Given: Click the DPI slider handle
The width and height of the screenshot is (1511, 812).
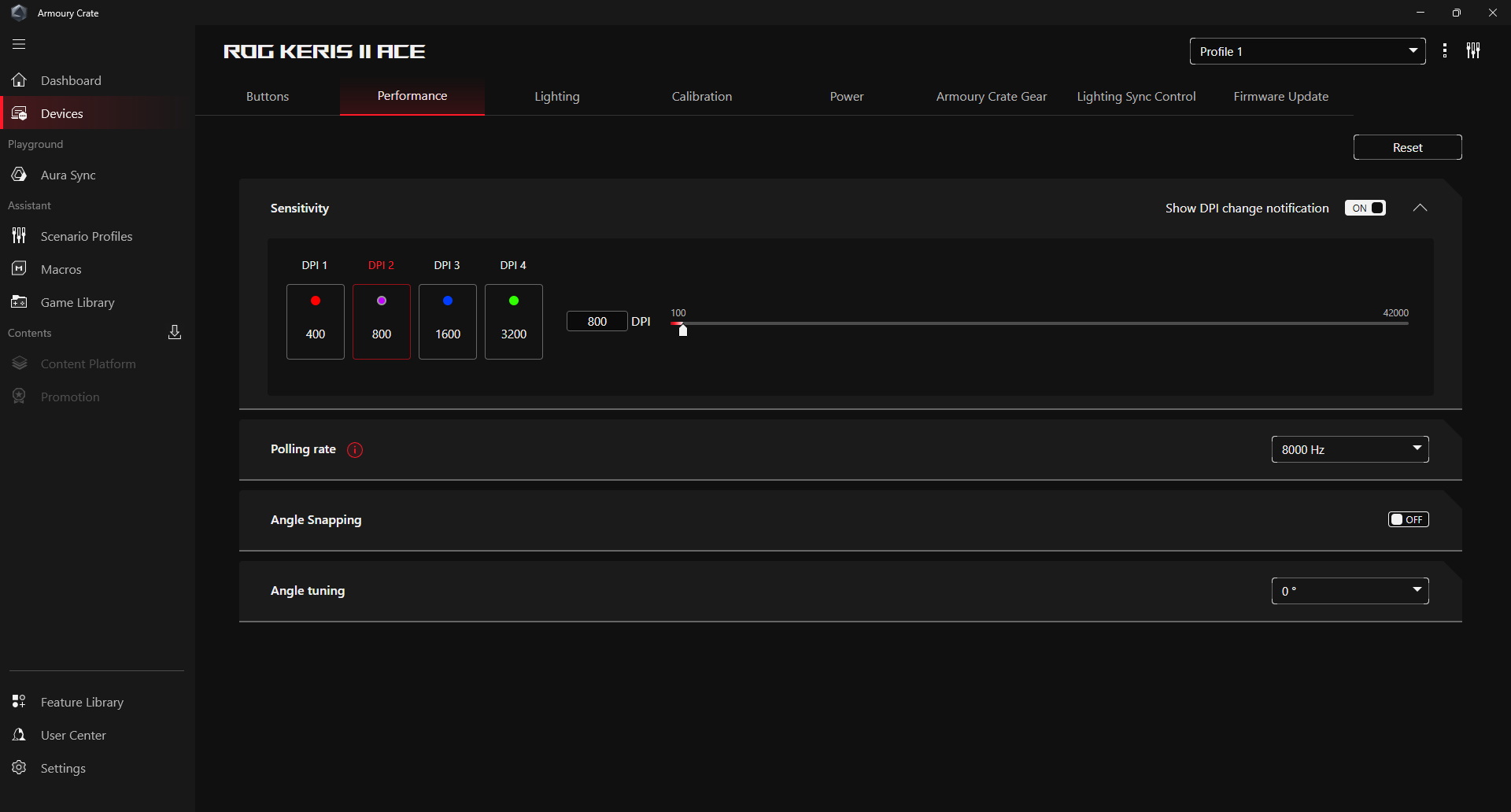Looking at the screenshot, I should [x=683, y=330].
